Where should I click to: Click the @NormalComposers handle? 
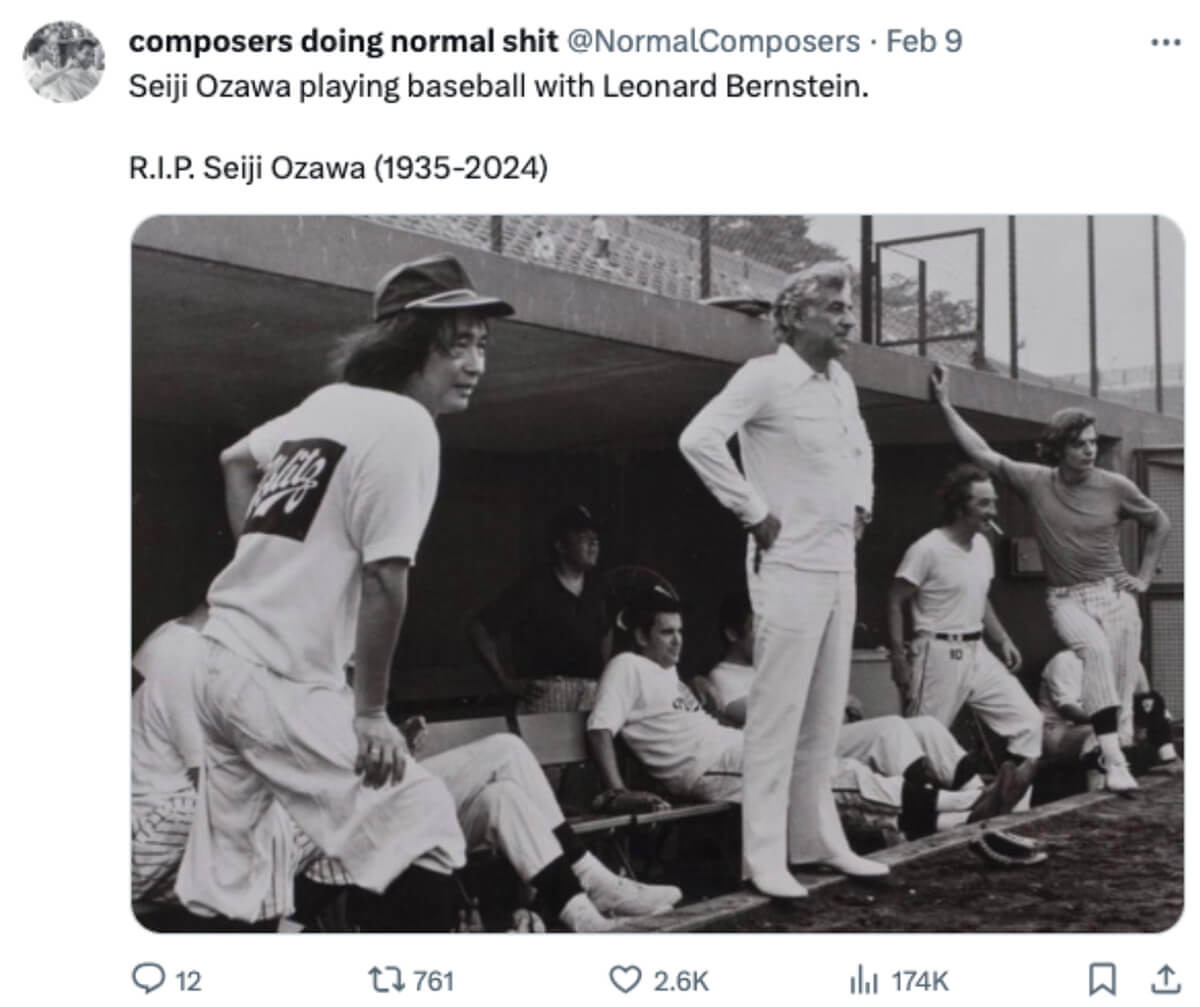(x=714, y=41)
